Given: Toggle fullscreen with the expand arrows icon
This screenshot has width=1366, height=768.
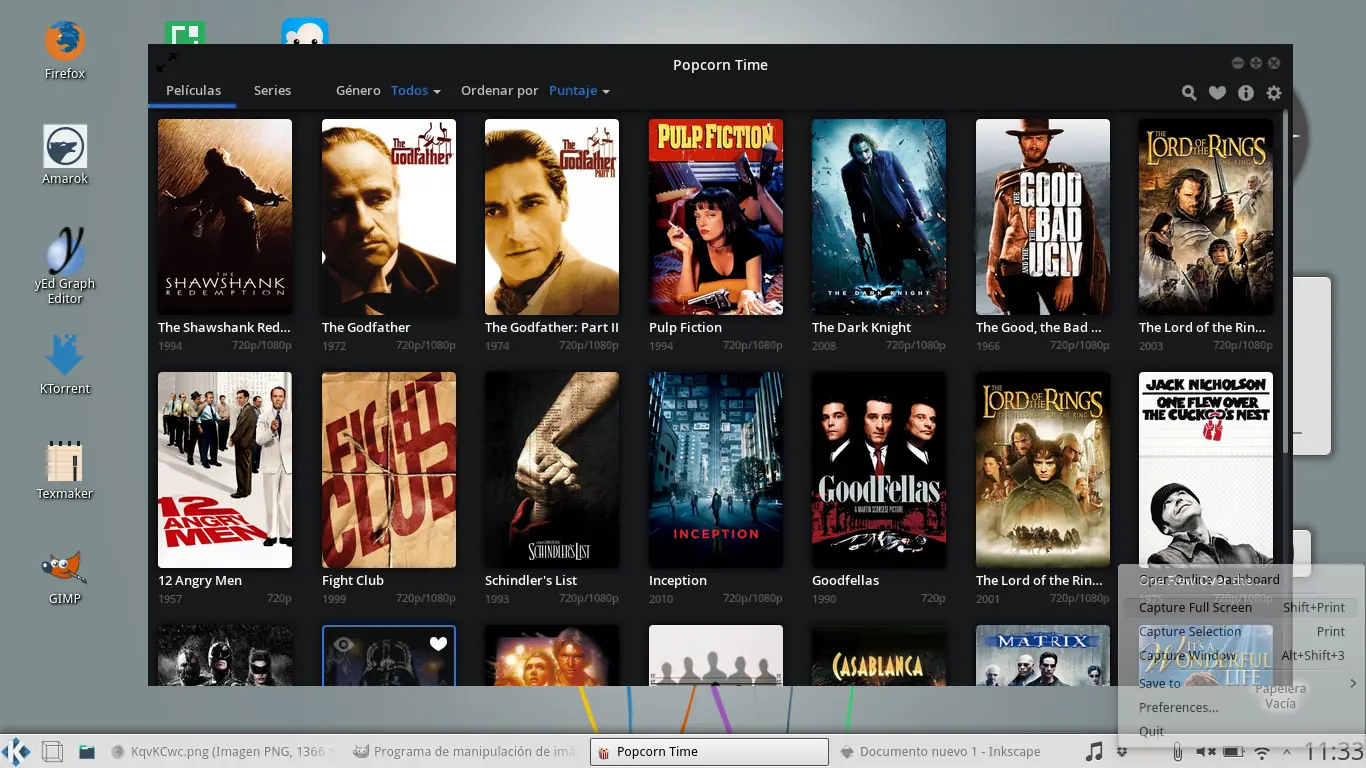Looking at the screenshot, I should (x=167, y=63).
